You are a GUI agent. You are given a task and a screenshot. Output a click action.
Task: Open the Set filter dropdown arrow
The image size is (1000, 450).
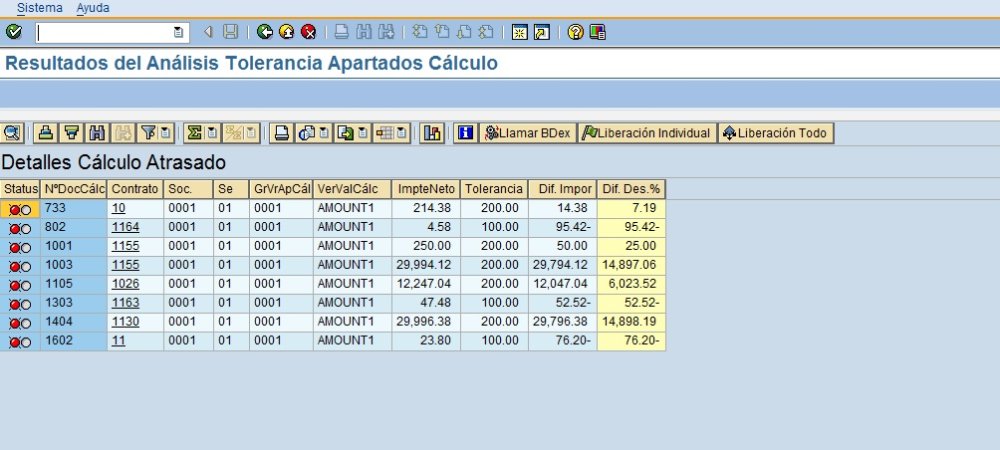tap(166, 133)
